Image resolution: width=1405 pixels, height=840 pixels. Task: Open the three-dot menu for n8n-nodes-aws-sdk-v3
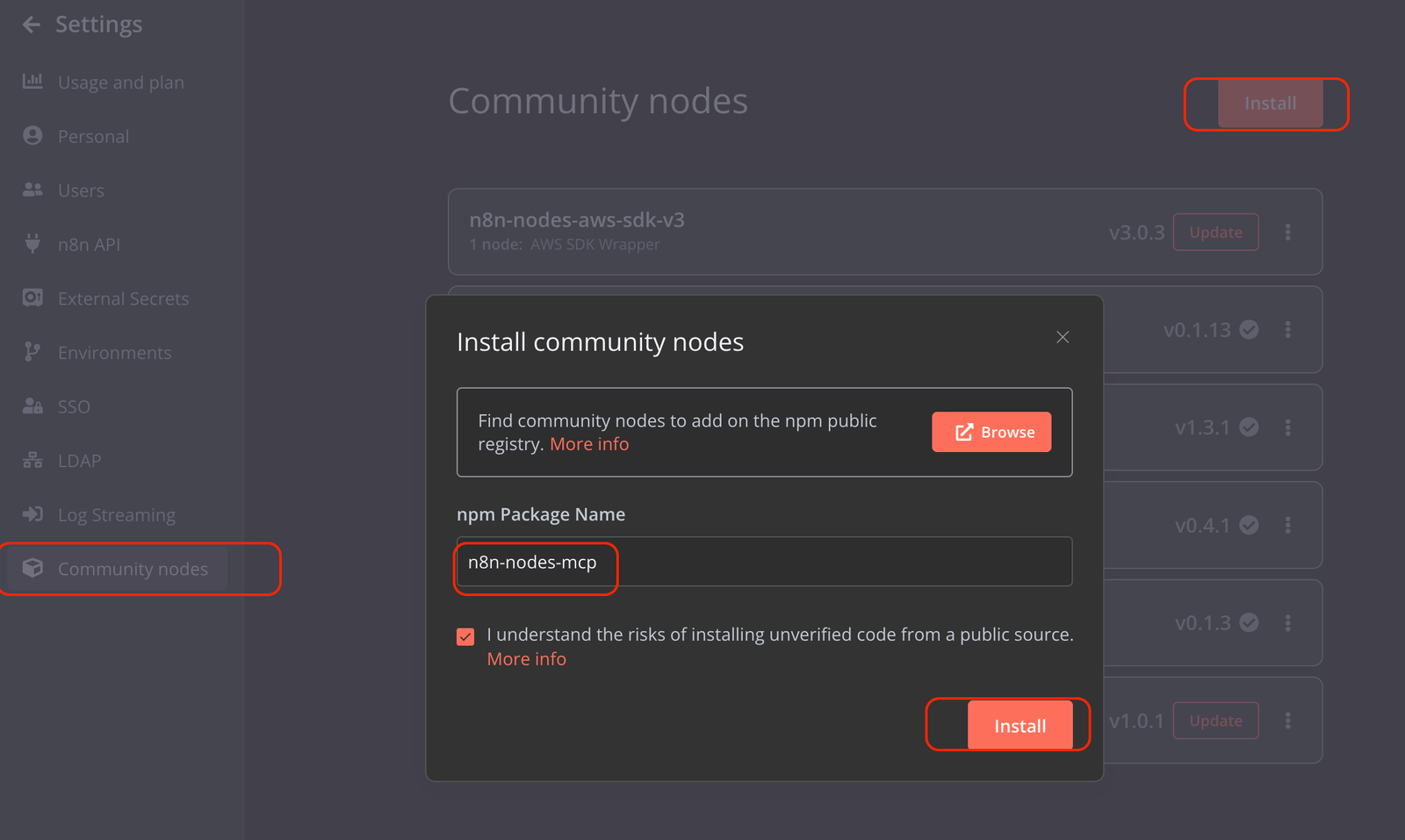(x=1288, y=232)
